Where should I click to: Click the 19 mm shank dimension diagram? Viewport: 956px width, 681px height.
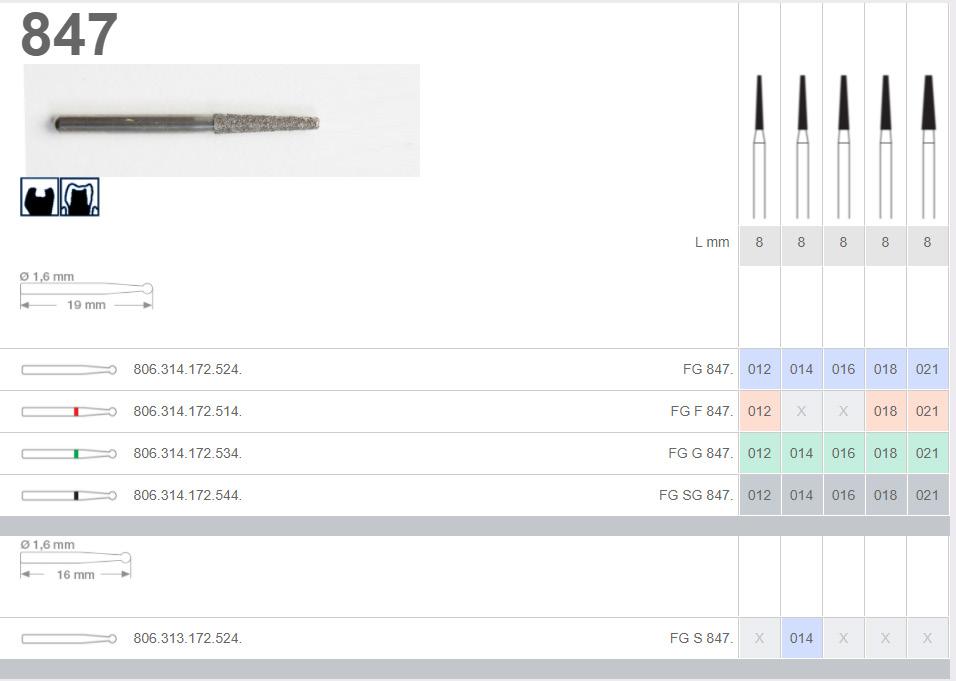(86, 291)
